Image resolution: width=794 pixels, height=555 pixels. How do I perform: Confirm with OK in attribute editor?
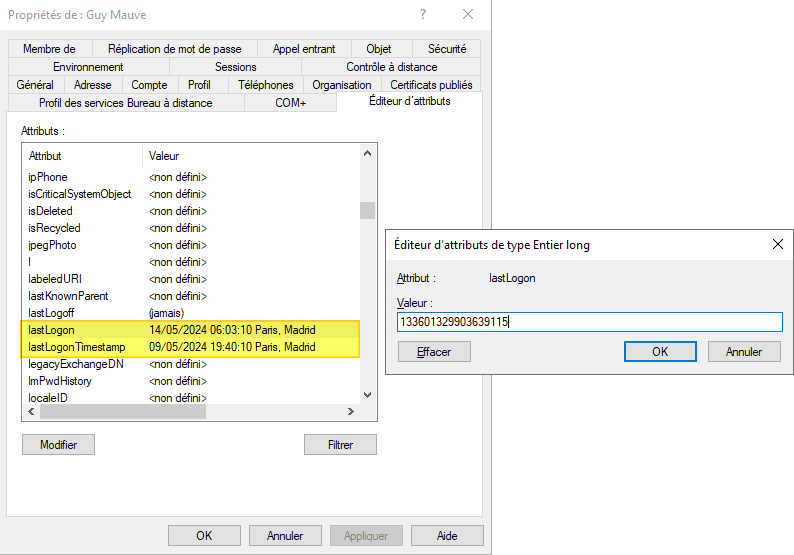(660, 352)
